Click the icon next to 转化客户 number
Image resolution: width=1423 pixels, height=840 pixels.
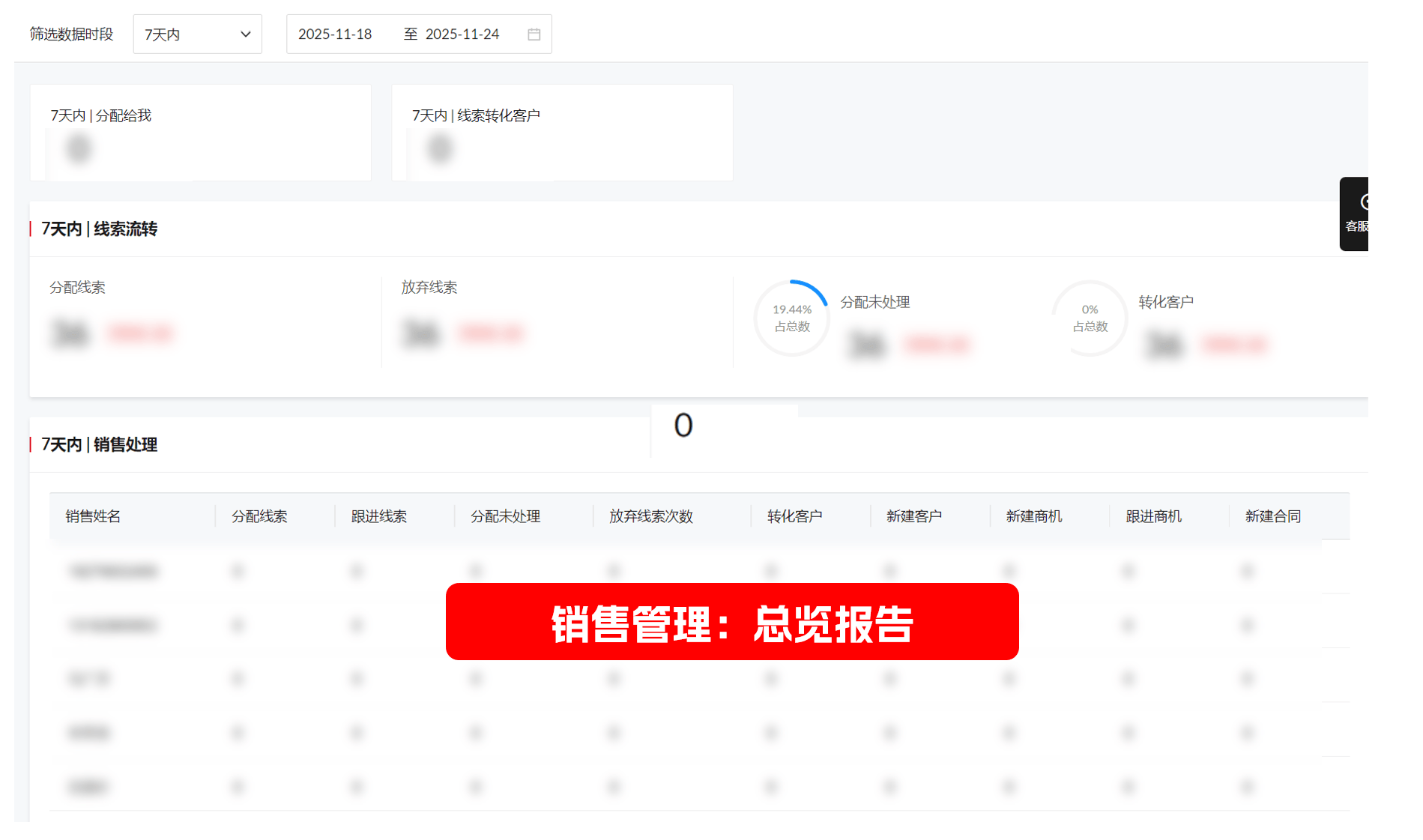[x=1164, y=345]
